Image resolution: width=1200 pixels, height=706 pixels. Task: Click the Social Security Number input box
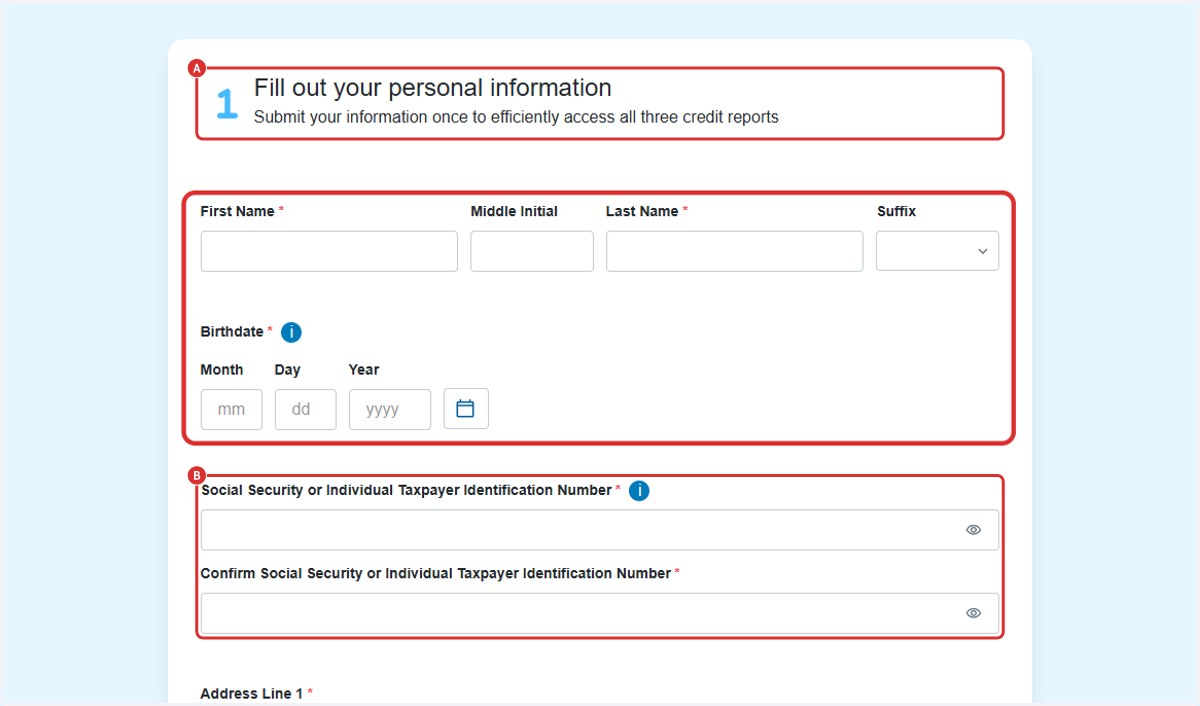click(x=600, y=530)
